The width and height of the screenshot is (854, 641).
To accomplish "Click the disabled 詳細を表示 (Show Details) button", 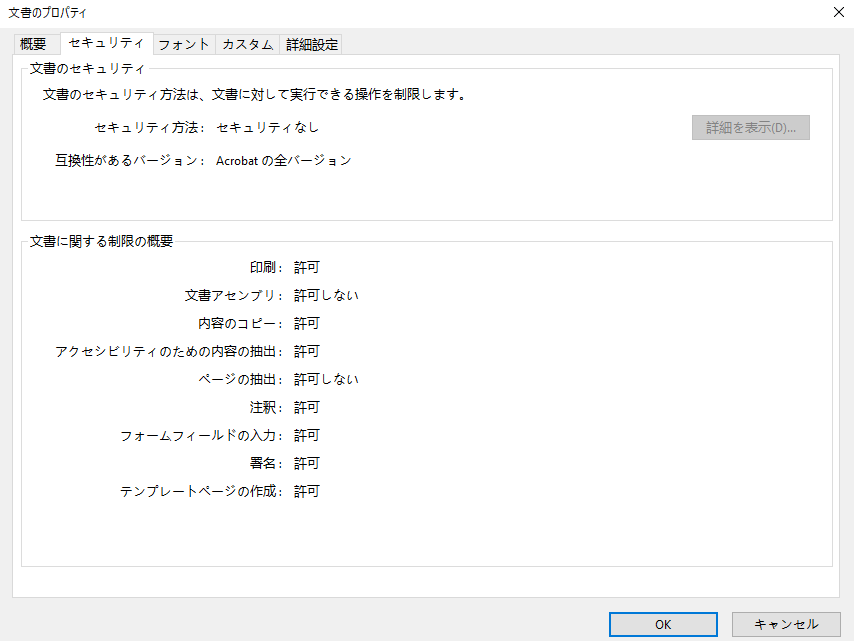I will tap(750, 127).
